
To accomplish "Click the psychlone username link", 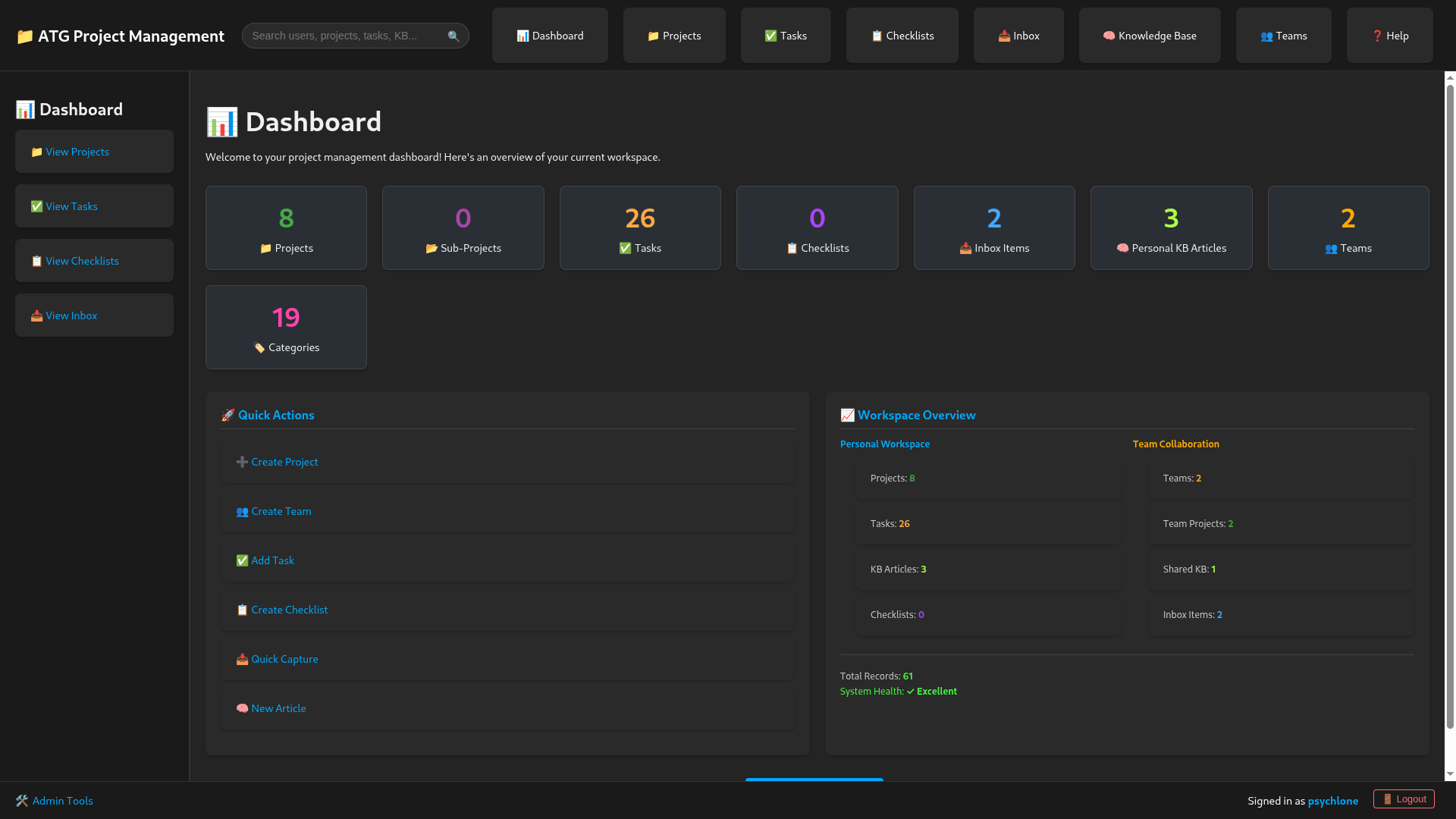I will point(1332,801).
